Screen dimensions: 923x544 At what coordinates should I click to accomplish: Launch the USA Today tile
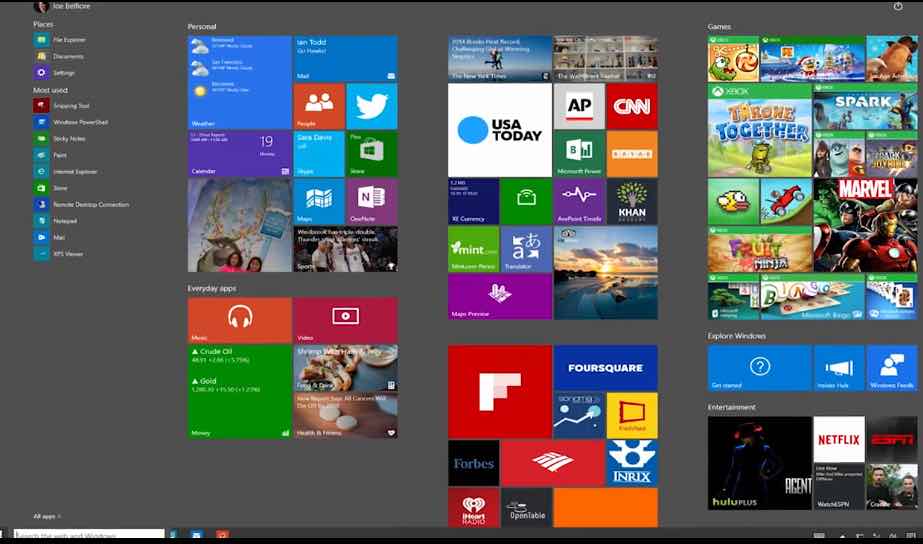pyautogui.click(x=500, y=130)
